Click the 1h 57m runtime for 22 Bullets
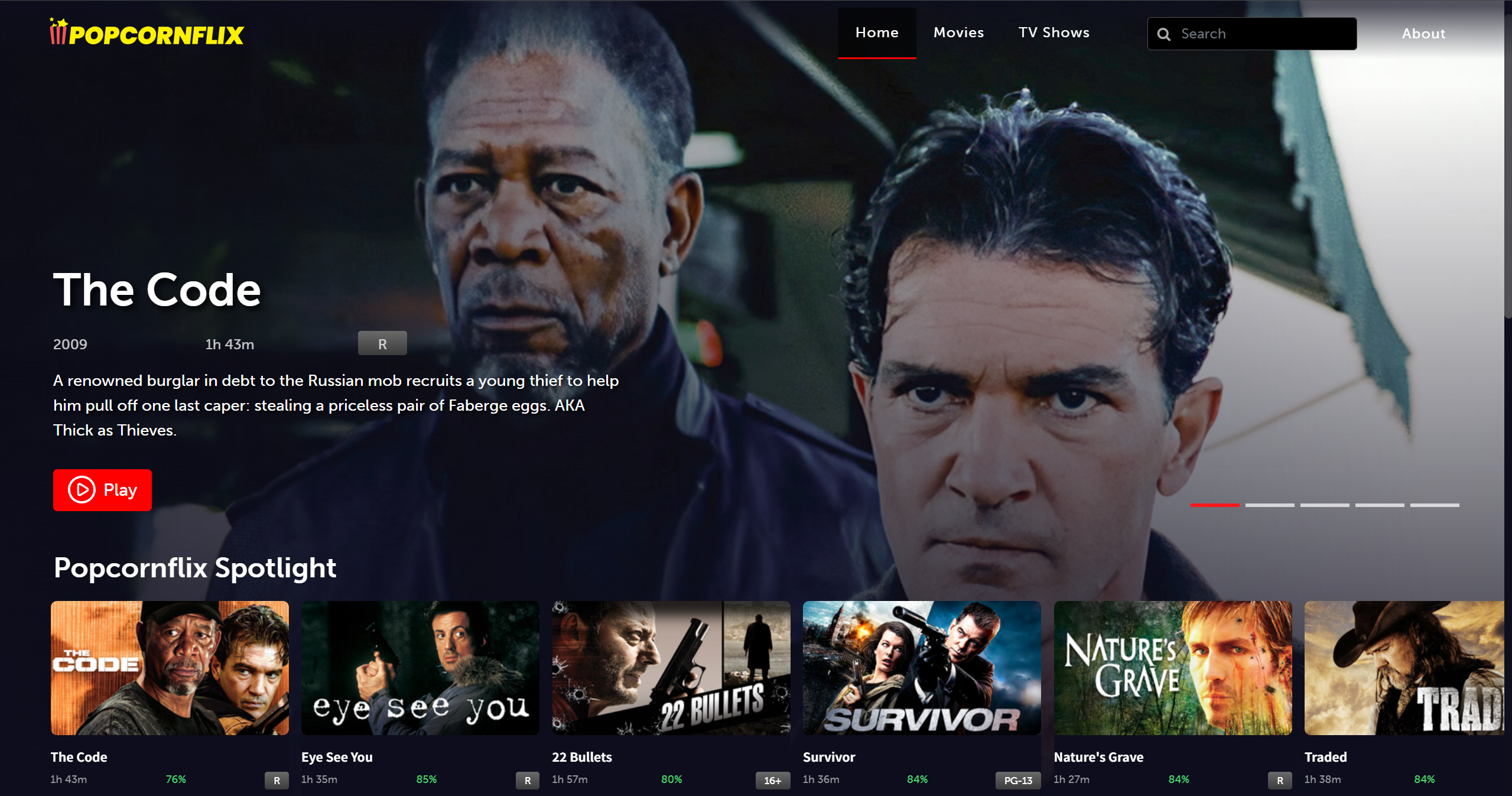Image resolution: width=1512 pixels, height=796 pixels. point(570,779)
